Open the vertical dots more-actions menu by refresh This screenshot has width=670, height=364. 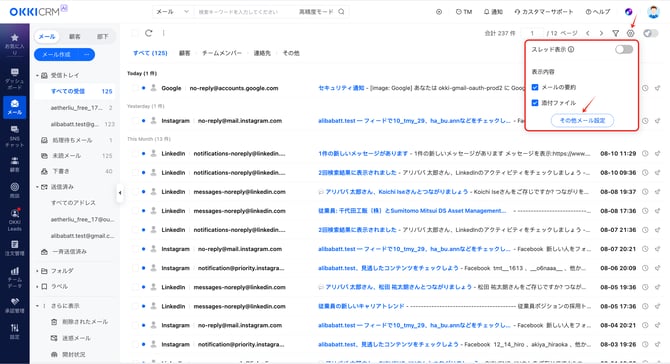click(x=164, y=33)
